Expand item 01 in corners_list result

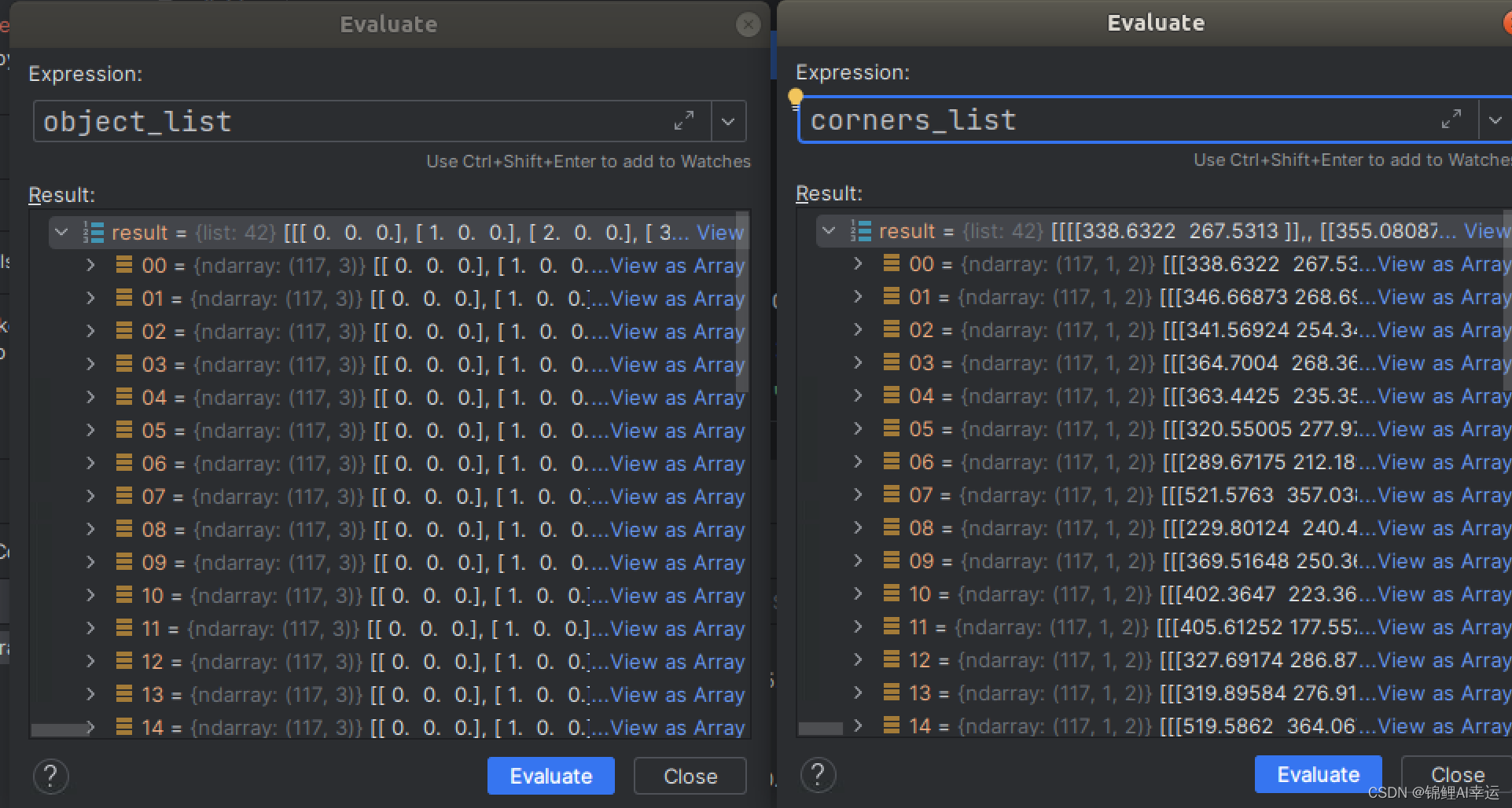(x=858, y=297)
